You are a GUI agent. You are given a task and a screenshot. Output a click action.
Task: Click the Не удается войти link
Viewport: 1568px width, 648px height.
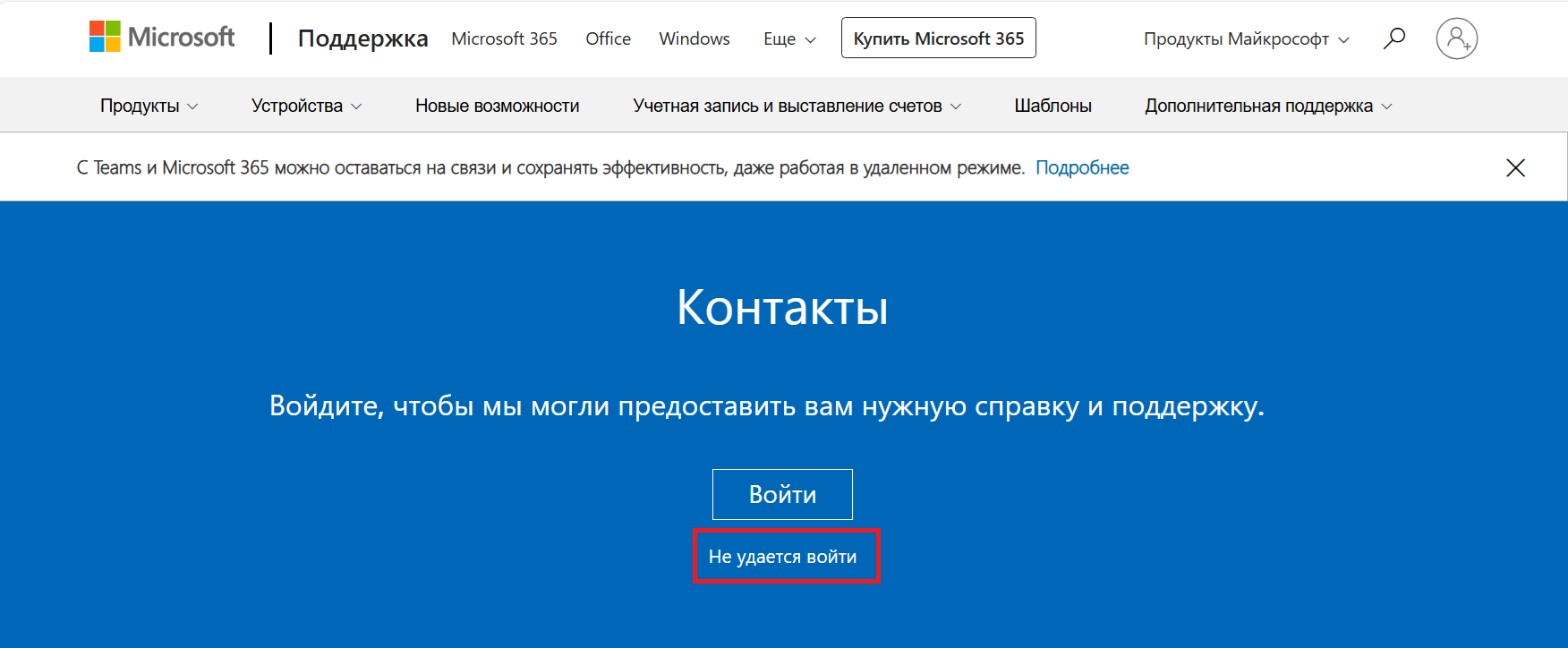[x=782, y=557]
